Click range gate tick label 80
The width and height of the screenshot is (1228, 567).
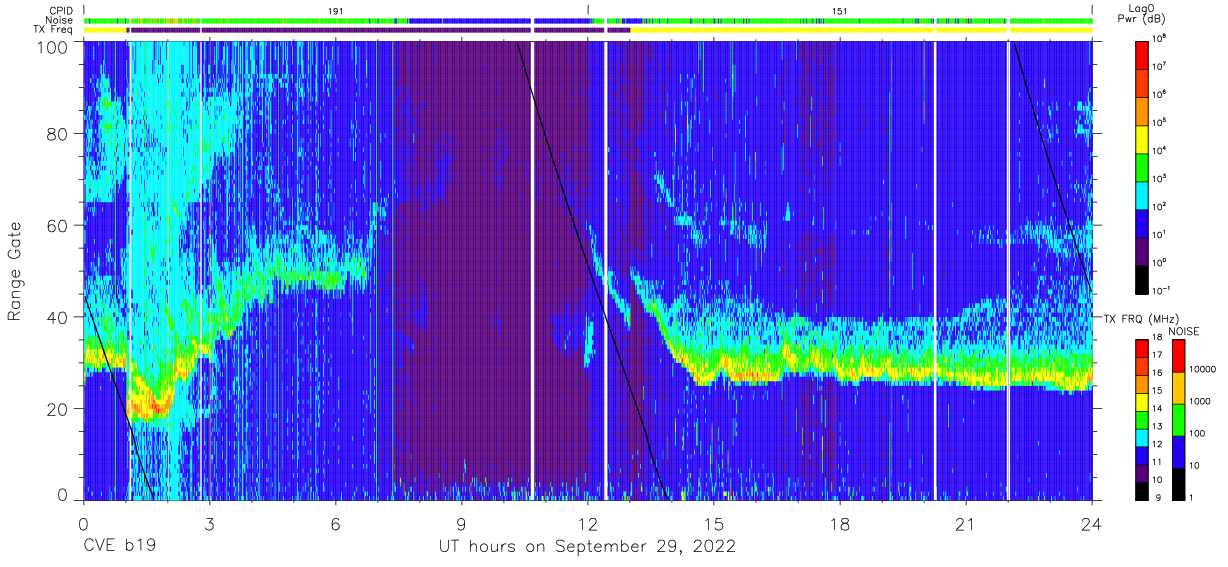pos(57,134)
